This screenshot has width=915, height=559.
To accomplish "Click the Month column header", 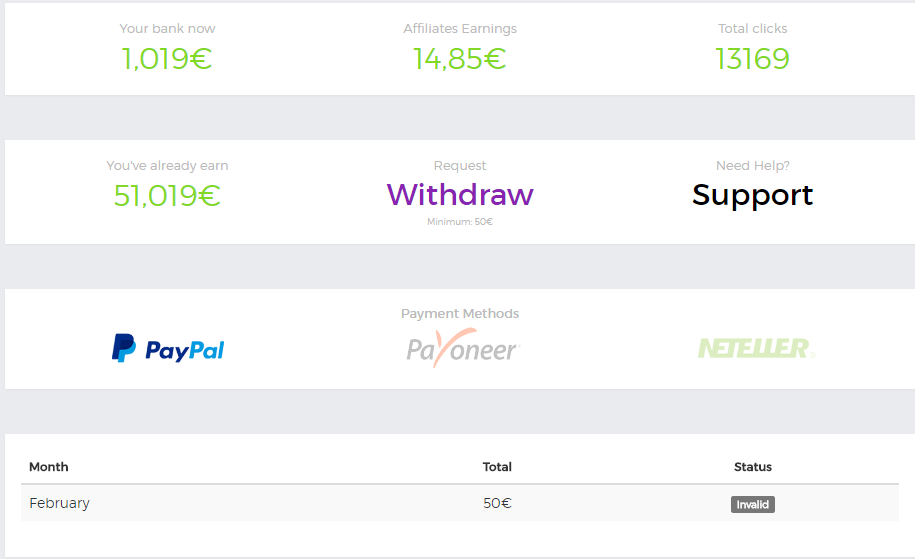I will tap(49, 467).
